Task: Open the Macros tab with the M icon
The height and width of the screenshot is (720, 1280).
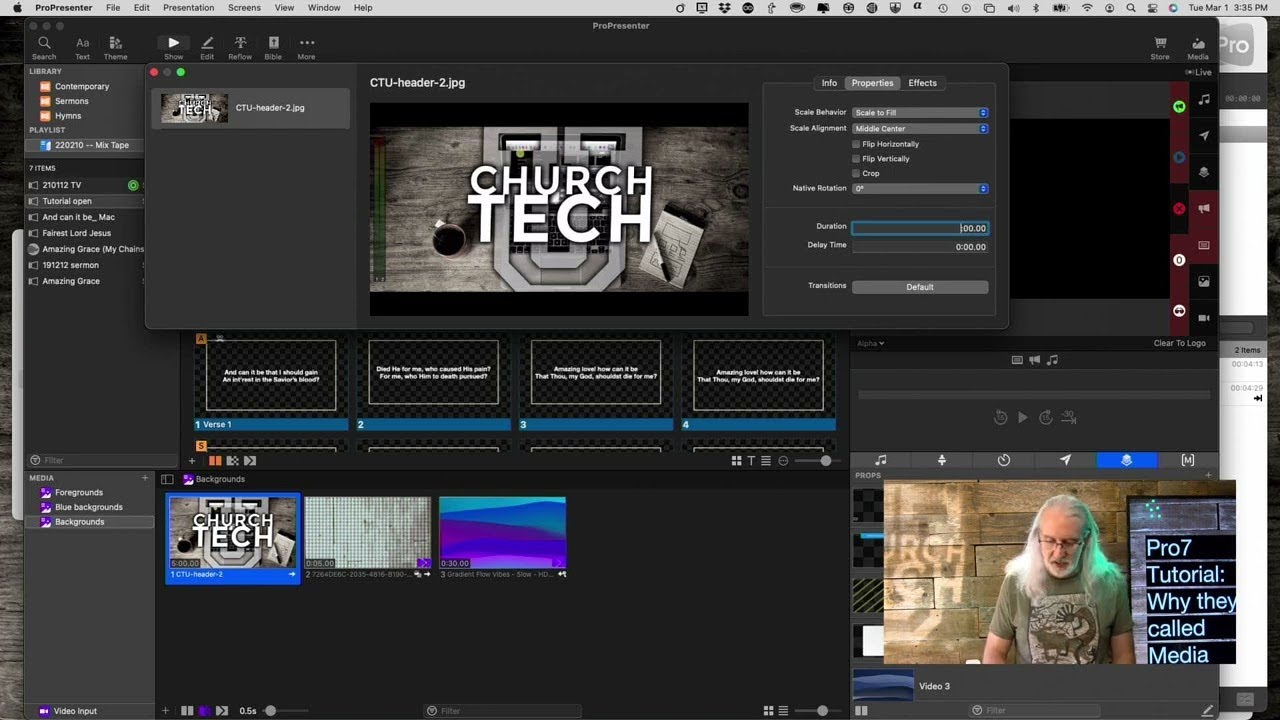Action: coord(1188,460)
